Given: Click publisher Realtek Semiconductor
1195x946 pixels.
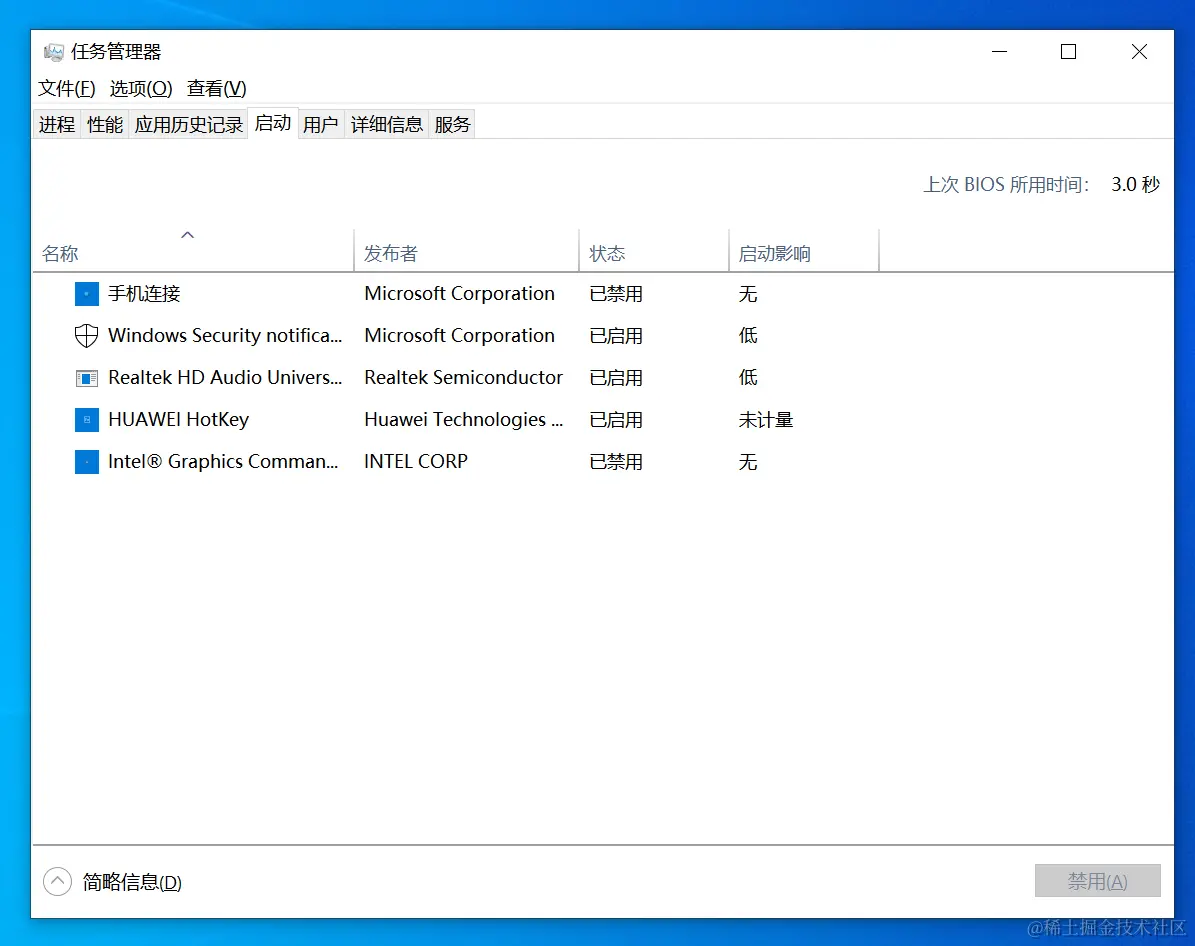Looking at the screenshot, I should click(x=463, y=377).
